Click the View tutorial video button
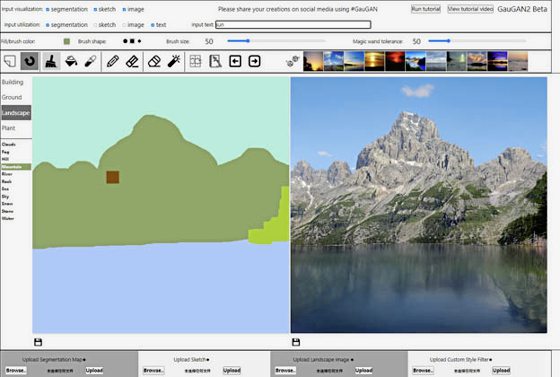560x377 pixels. pyautogui.click(x=470, y=9)
